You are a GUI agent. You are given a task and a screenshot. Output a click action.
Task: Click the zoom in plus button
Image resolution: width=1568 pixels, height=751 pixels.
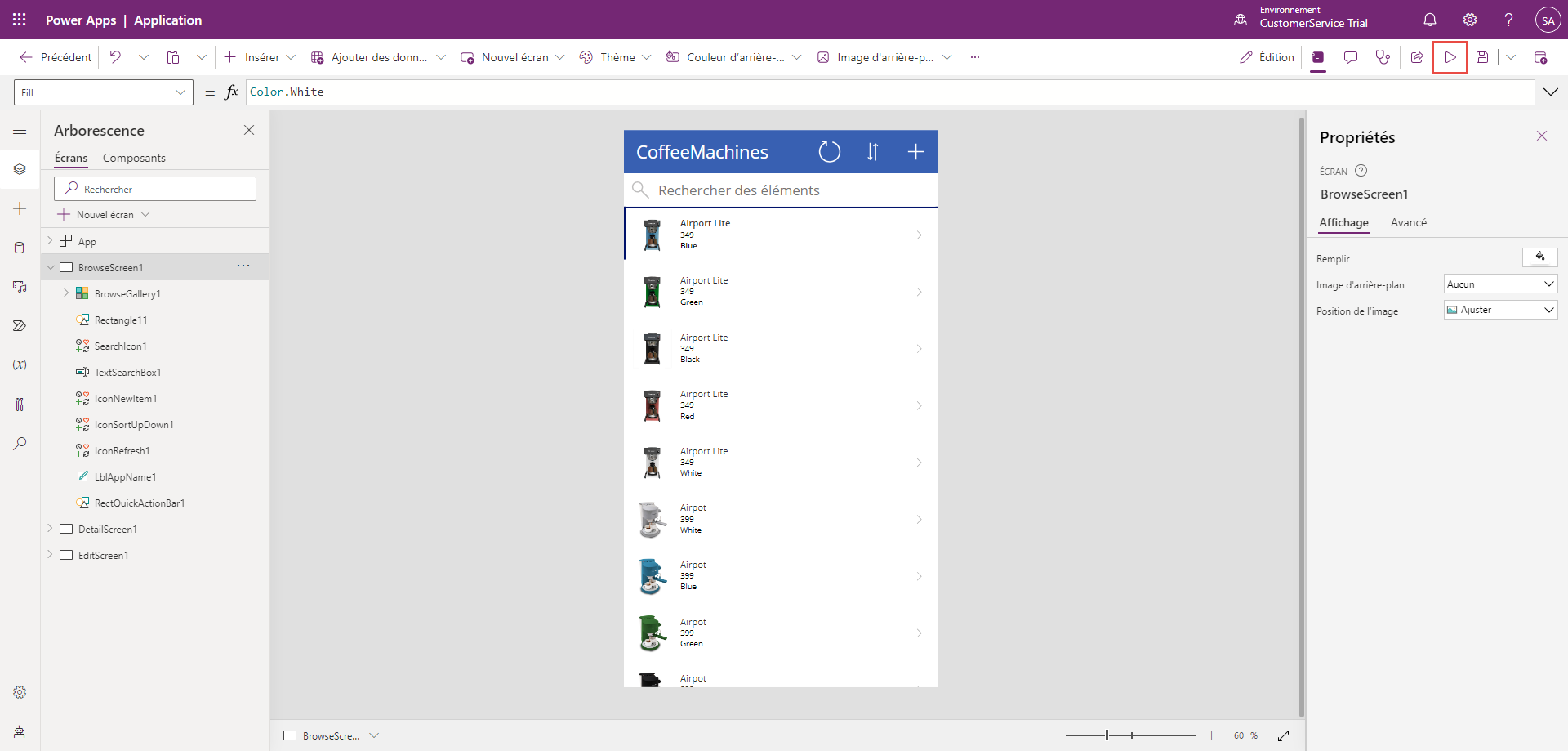pos(1212,735)
